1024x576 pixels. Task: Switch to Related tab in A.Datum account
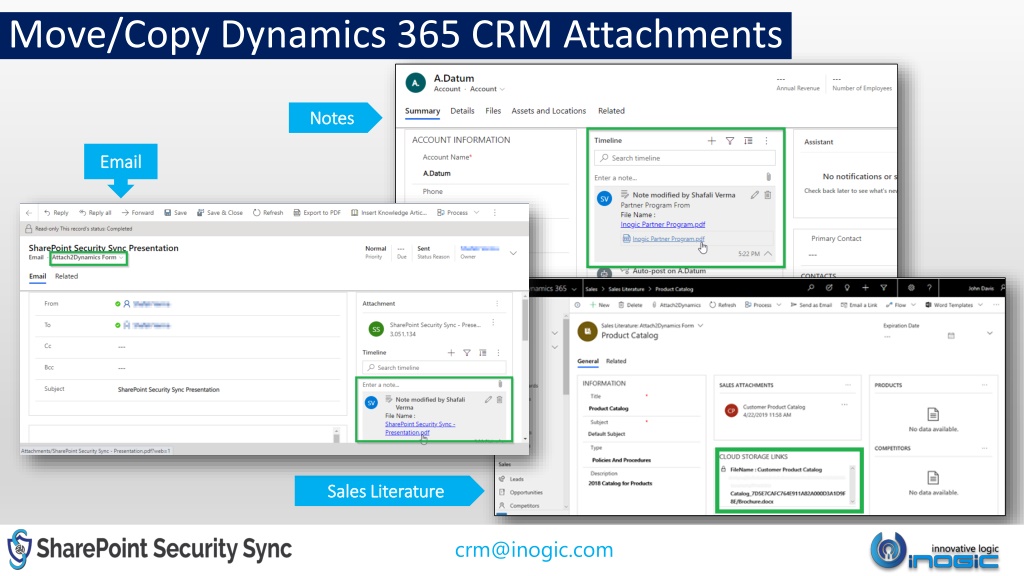[x=611, y=111]
